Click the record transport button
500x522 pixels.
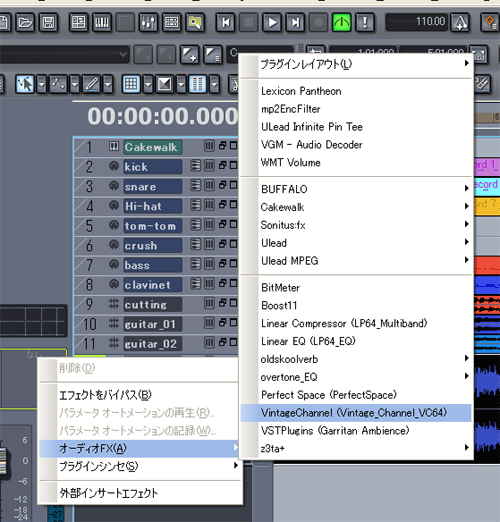click(x=318, y=22)
